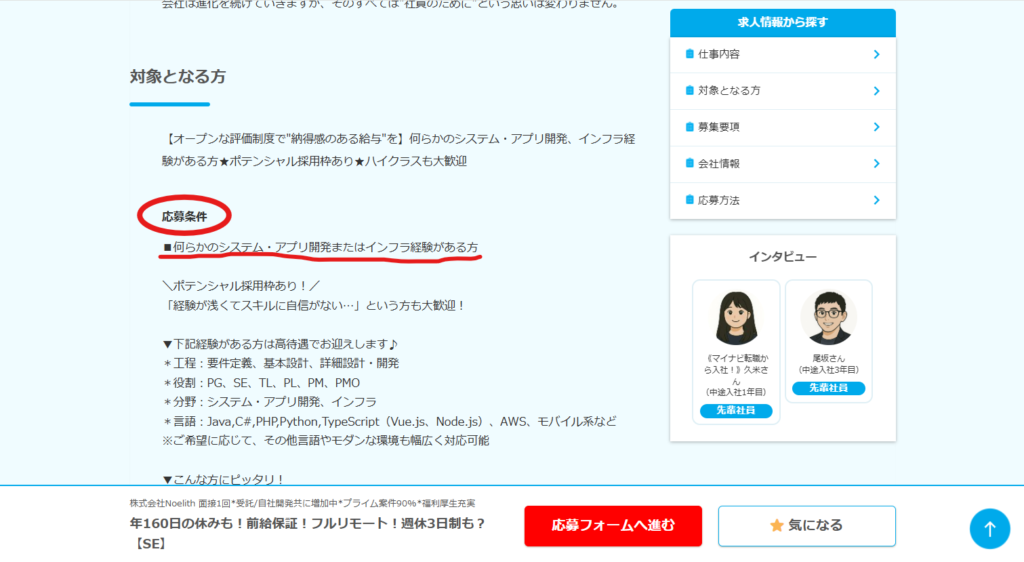
Task: Click the chevron next to 仕事内容
Action: tap(876, 54)
